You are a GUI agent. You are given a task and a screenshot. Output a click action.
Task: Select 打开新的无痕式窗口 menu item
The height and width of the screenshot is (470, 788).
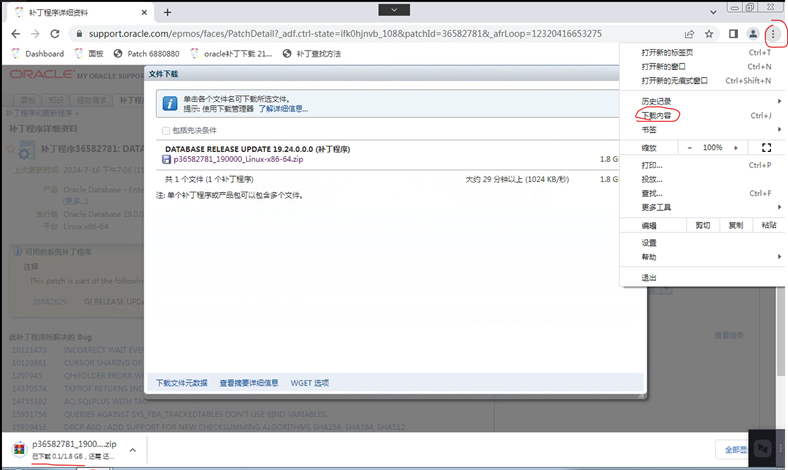[x=703, y=80]
